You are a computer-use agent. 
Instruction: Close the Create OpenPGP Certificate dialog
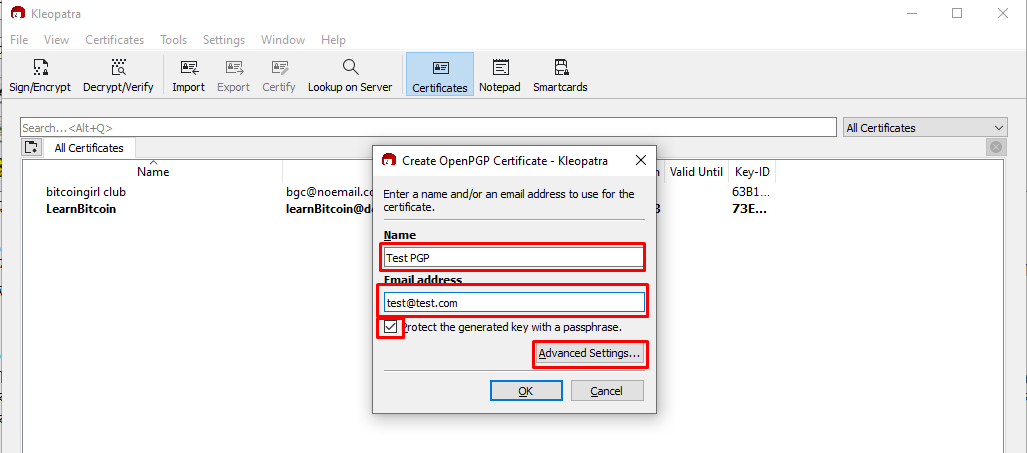[641, 160]
